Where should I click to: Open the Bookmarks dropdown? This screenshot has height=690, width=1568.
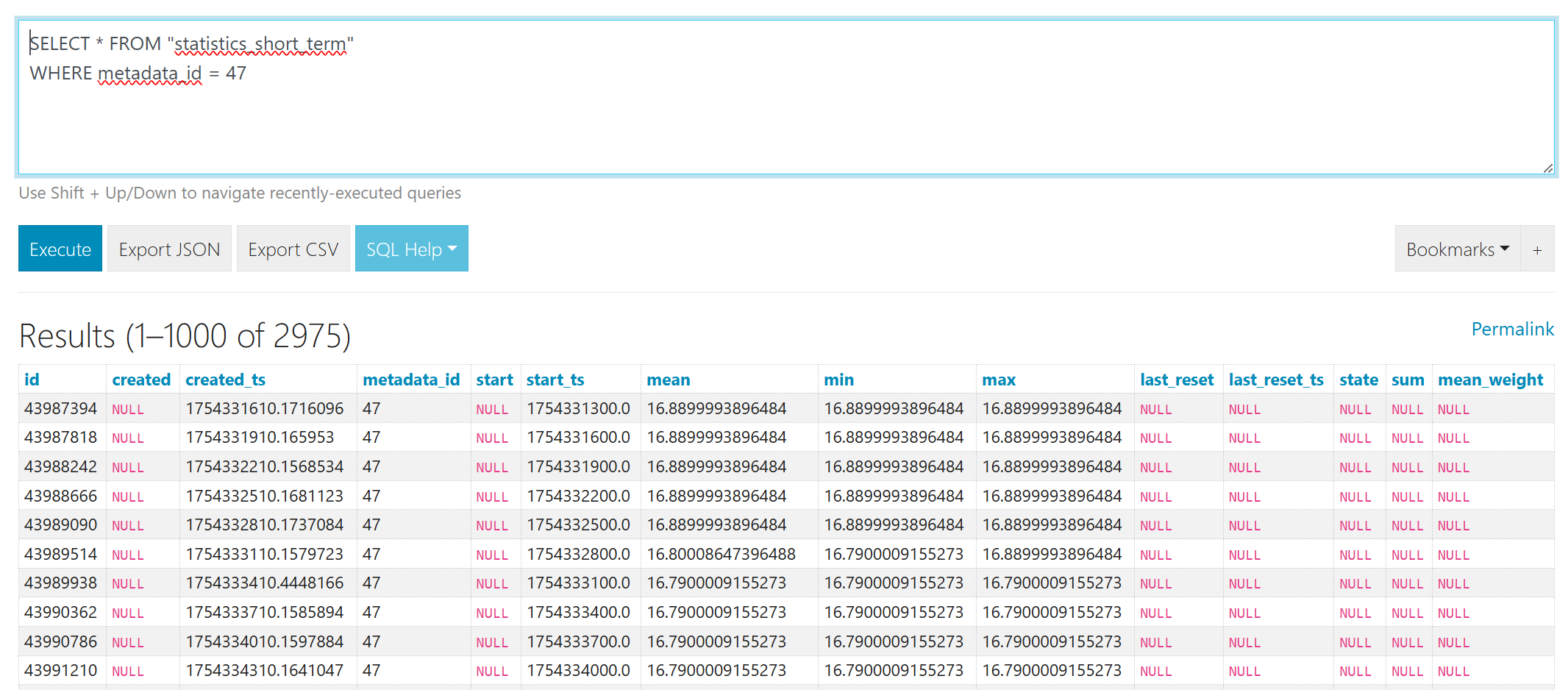click(x=1455, y=248)
